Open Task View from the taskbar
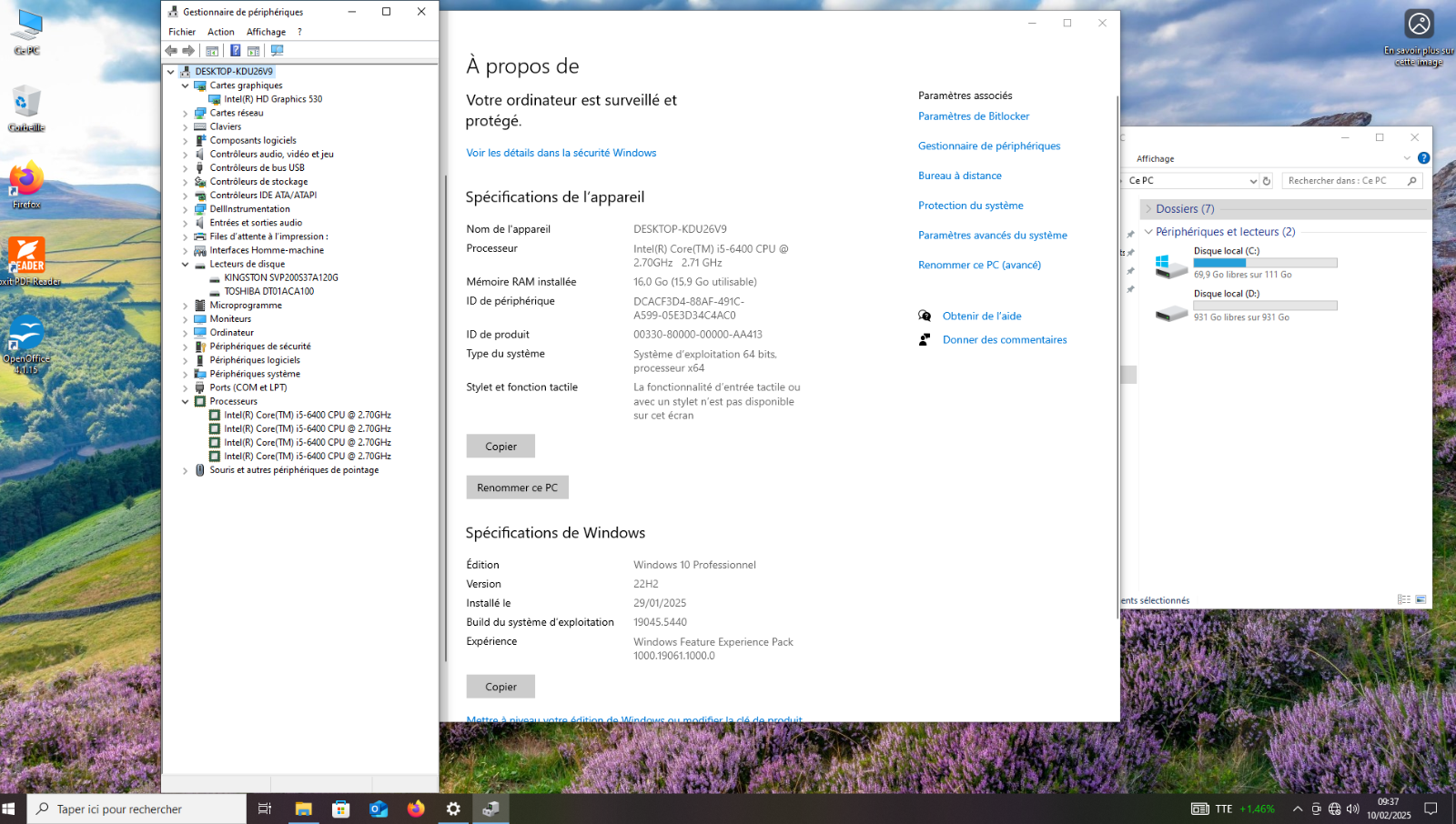Image resolution: width=1456 pixels, height=824 pixels. [265, 809]
